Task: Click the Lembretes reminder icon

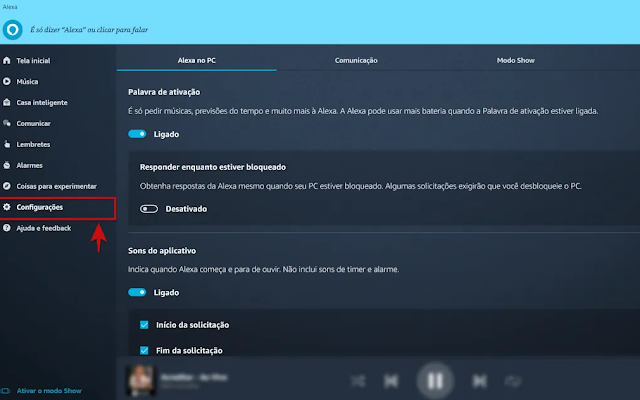Action: pos(7,144)
